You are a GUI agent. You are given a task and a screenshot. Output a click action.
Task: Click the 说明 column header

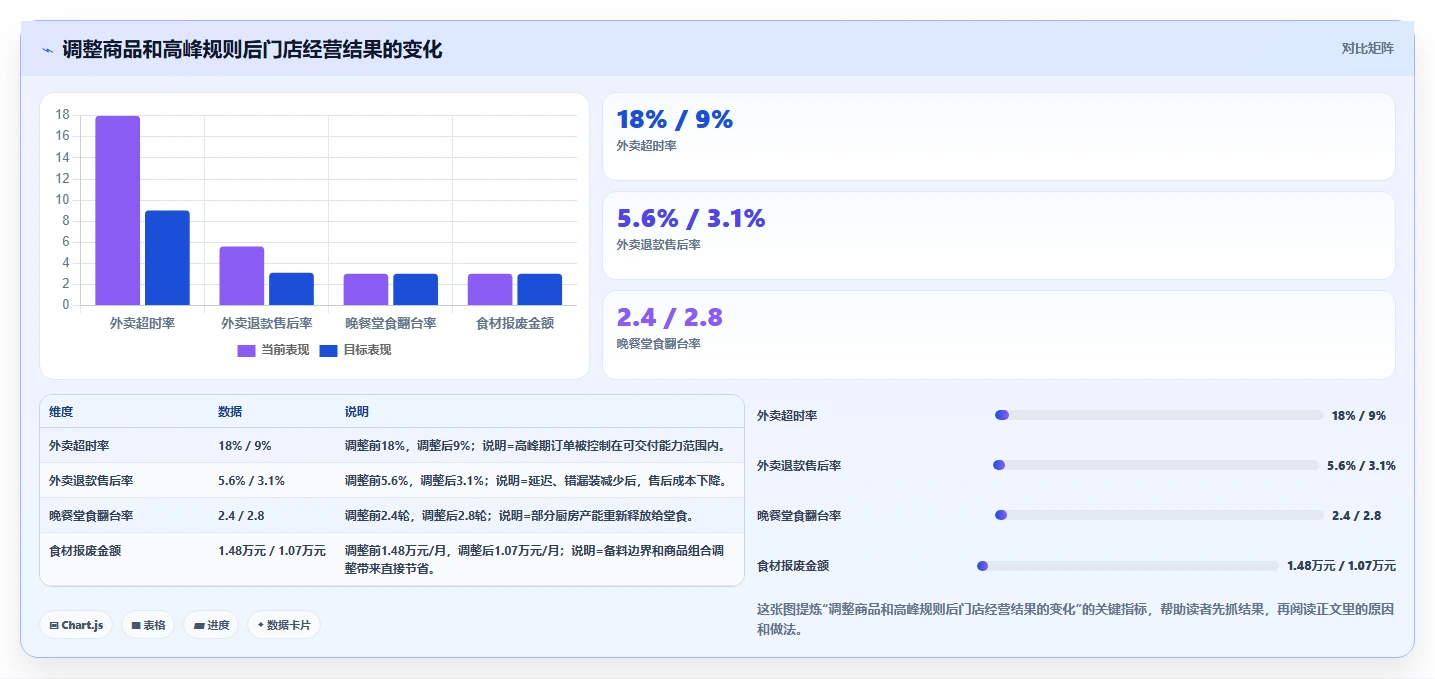coord(357,412)
